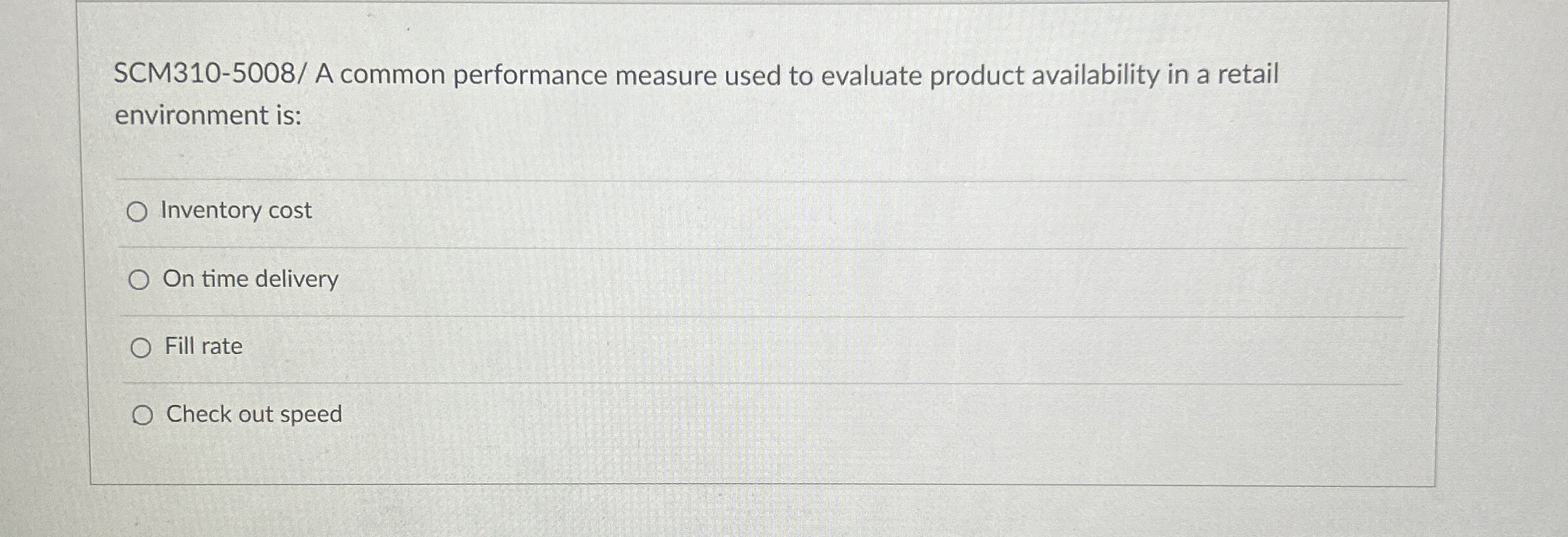Select the Check out speed radio button
1568x537 pixels.
143,415
